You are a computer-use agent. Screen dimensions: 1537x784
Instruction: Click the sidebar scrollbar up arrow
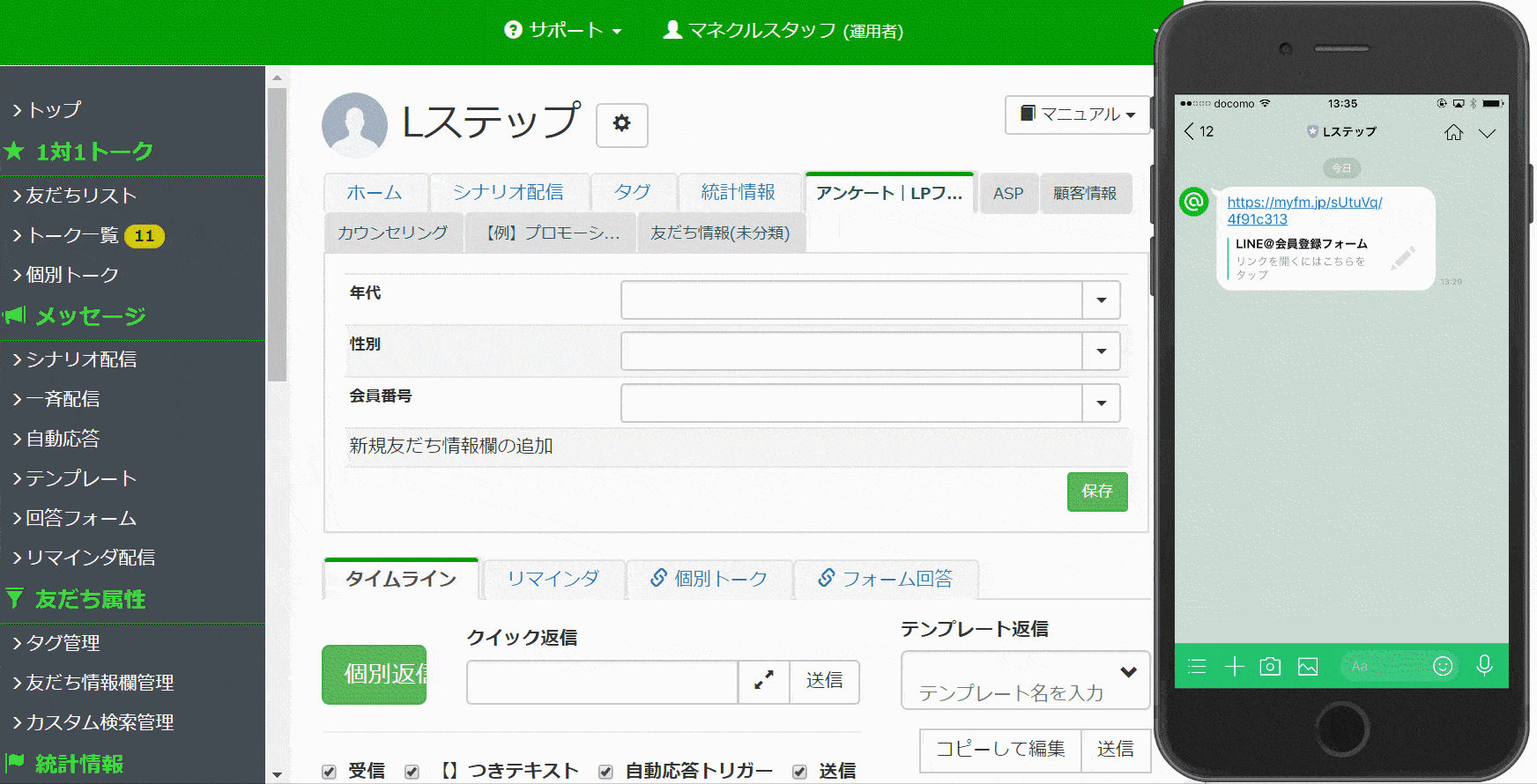[x=278, y=78]
